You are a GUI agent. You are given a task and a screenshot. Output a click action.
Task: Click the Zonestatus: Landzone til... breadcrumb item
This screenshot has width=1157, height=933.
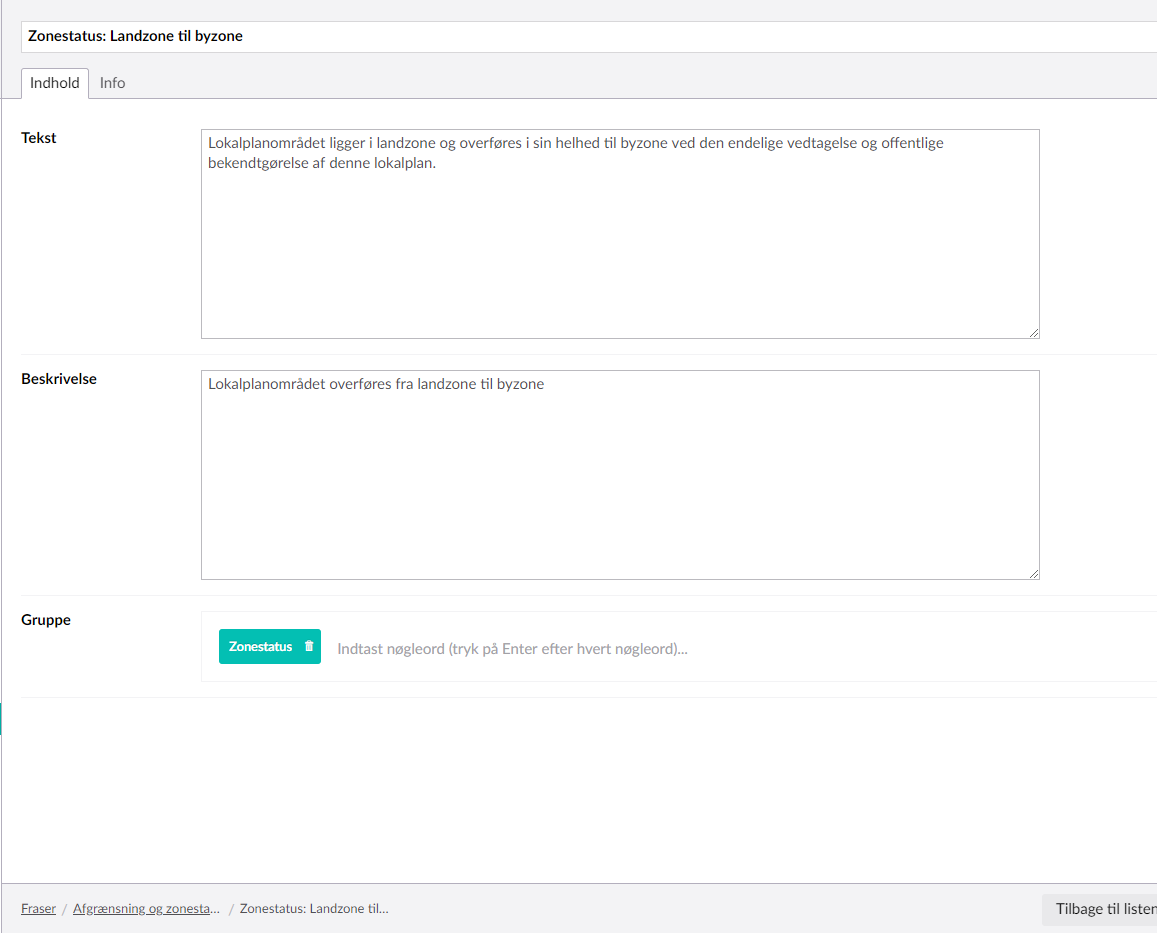[x=314, y=909]
